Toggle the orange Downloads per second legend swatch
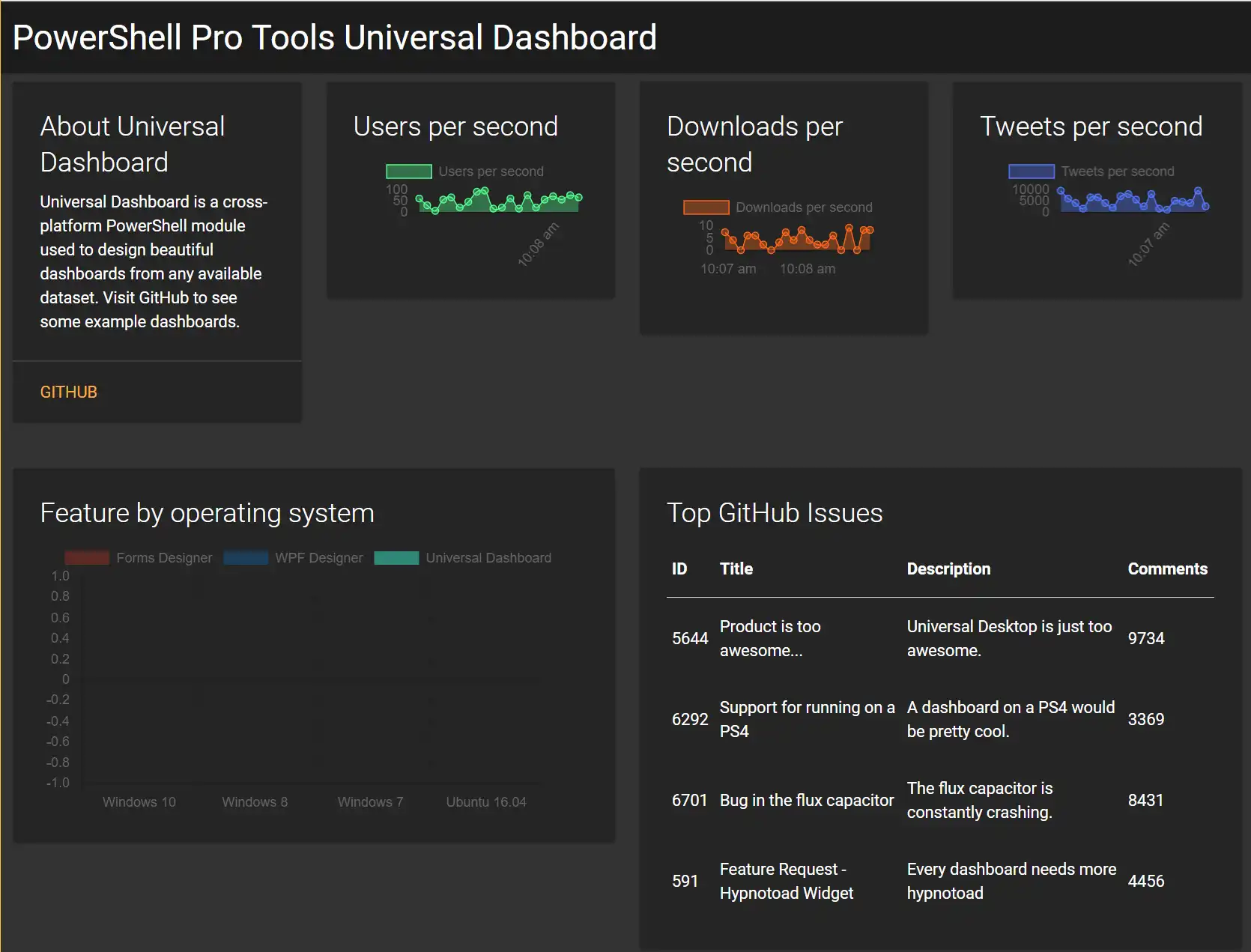 point(706,207)
